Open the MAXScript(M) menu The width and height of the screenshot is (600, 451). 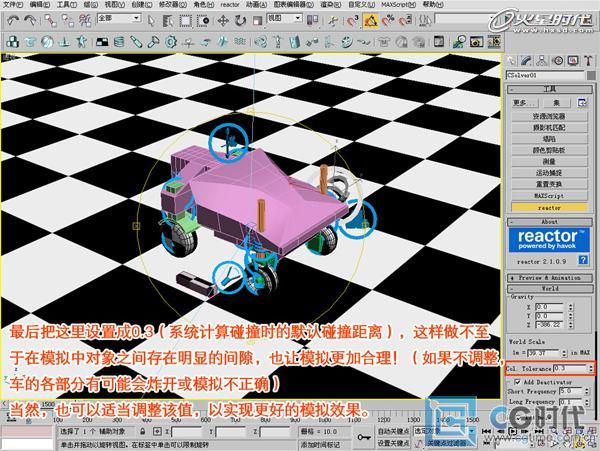pyautogui.click(x=399, y=5)
